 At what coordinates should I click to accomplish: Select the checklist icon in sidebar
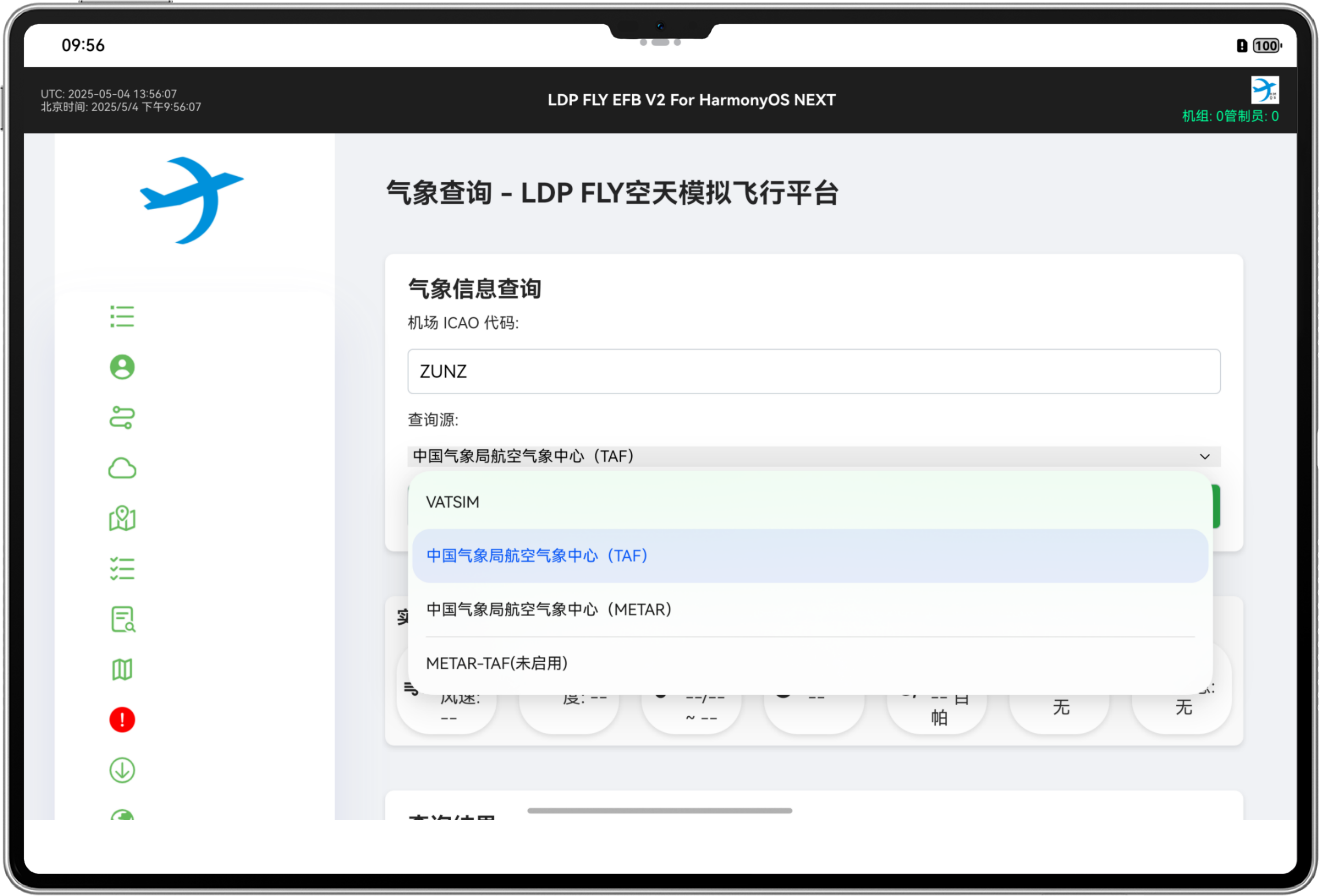122,567
